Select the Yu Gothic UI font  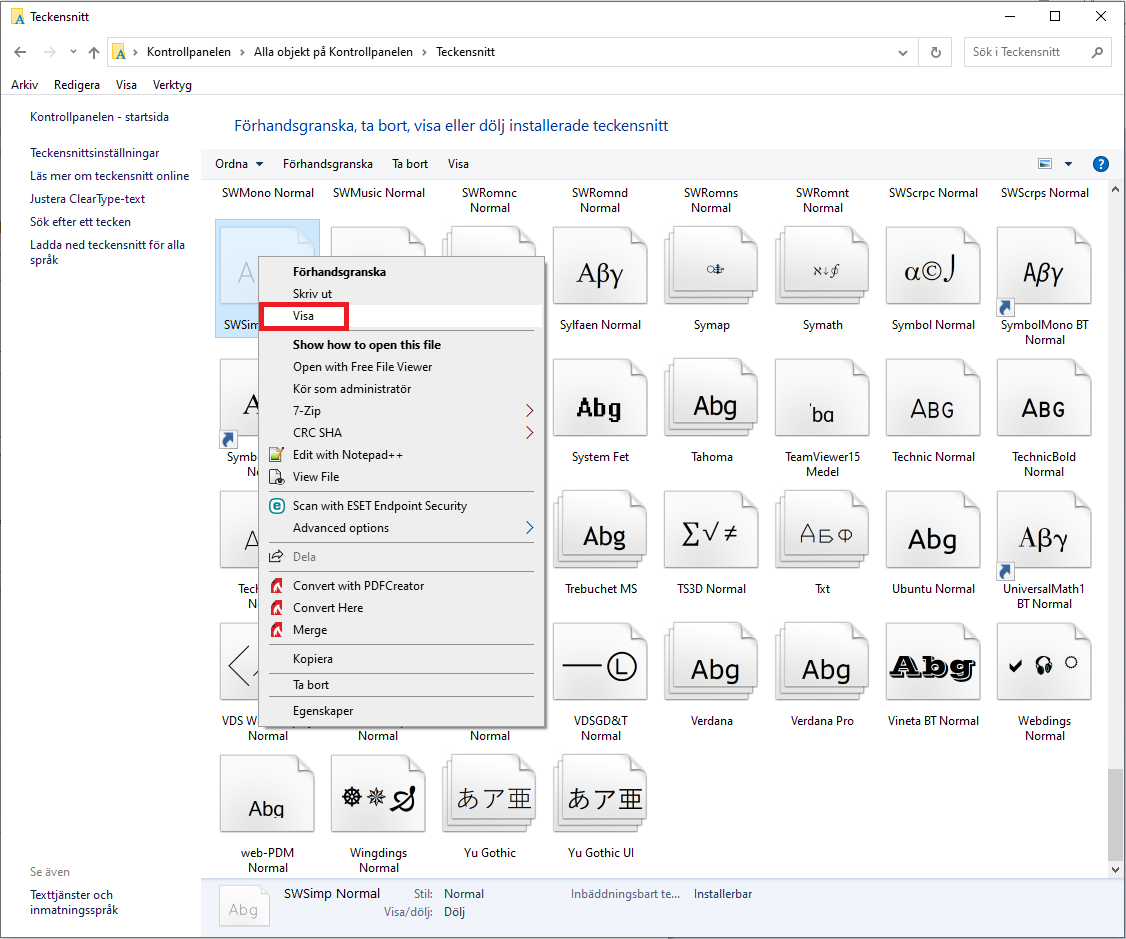tap(600, 800)
